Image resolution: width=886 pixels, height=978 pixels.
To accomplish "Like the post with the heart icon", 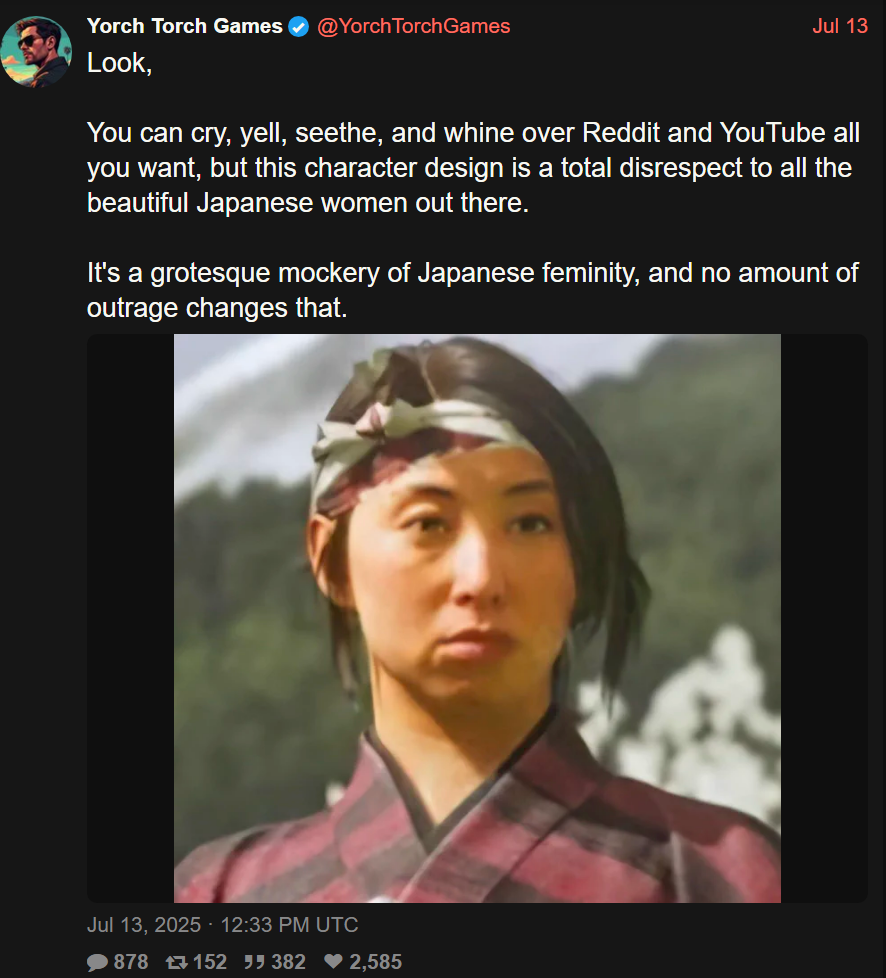I will (x=334, y=961).
